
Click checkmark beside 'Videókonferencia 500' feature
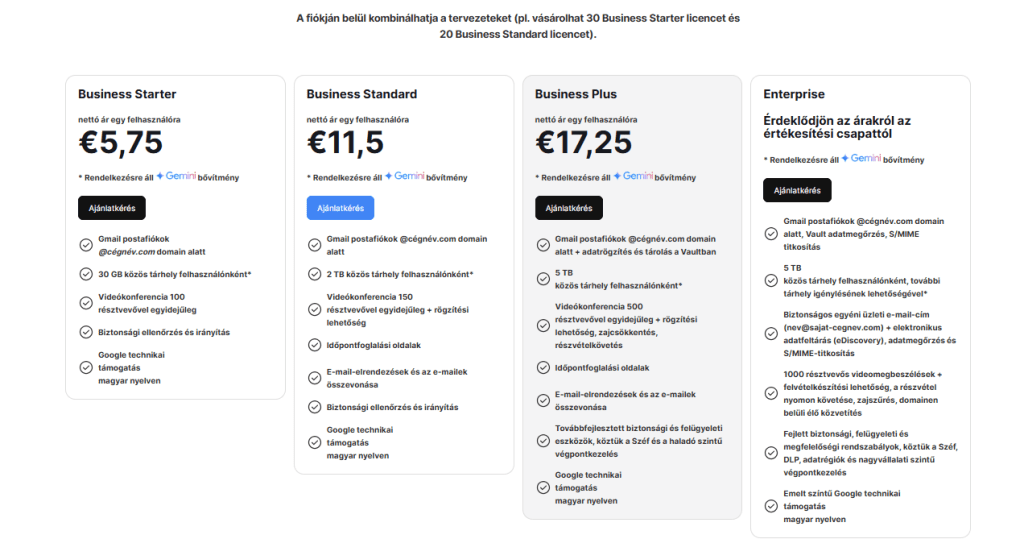click(543, 326)
